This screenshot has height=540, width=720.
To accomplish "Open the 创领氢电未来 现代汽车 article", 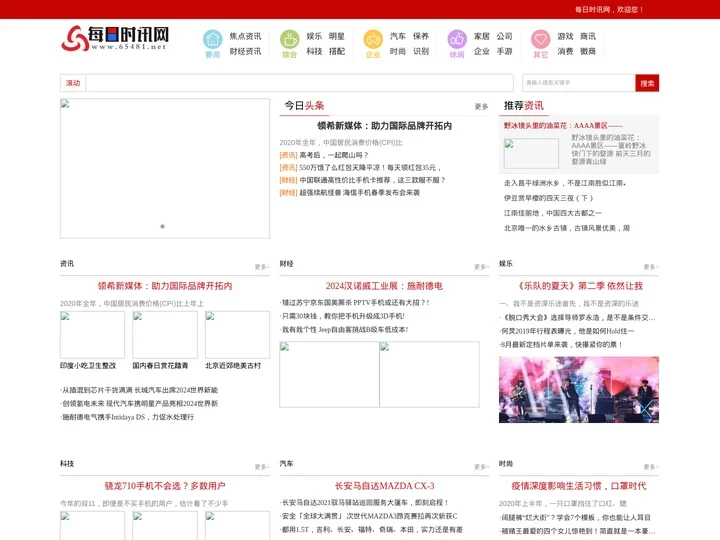I will (x=140, y=404).
